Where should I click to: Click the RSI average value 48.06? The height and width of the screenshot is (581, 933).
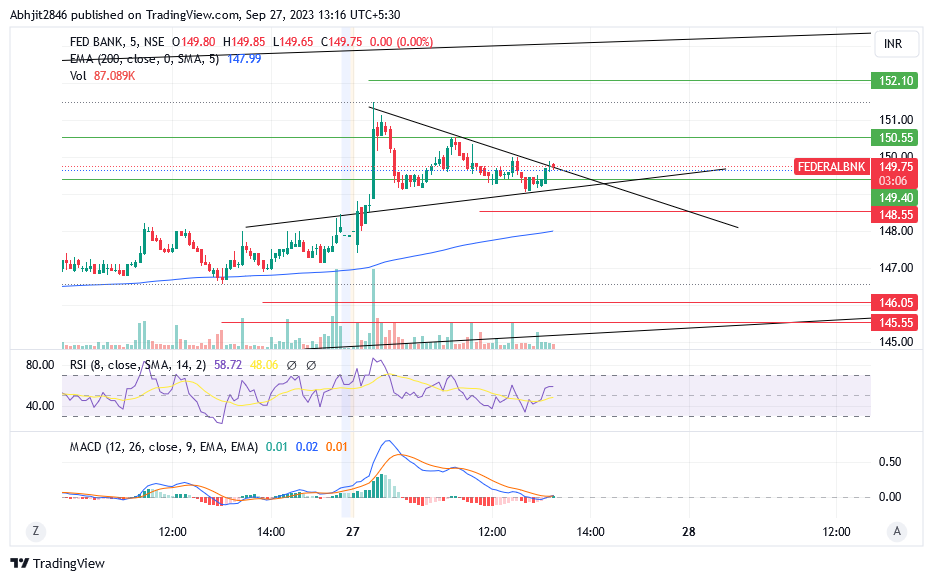(264, 365)
